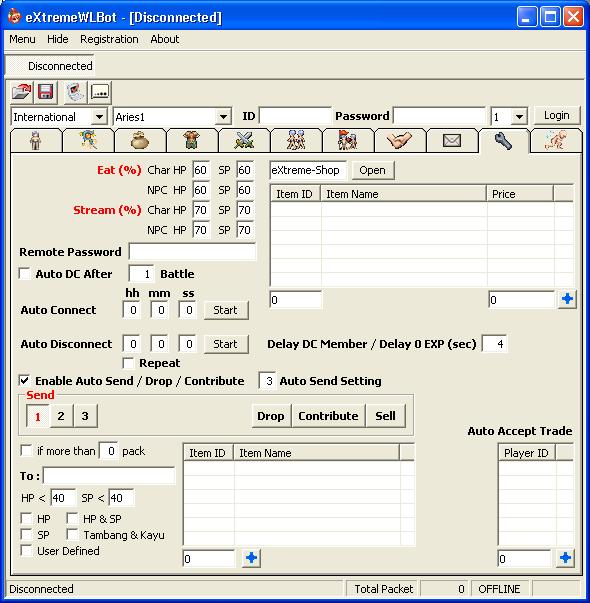
Task: Click the Delay DC Member seconds field
Action: coord(495,344)
